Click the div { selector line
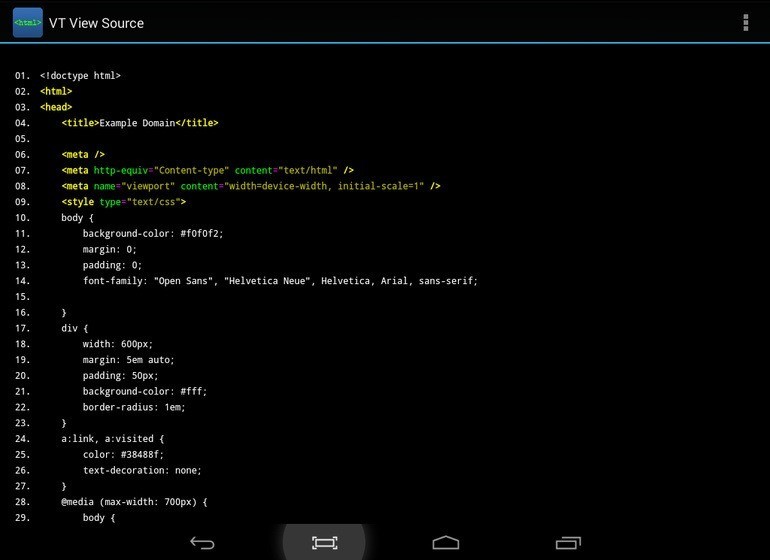The width and height of the screenshot is (770, 560). coord(75,328)
